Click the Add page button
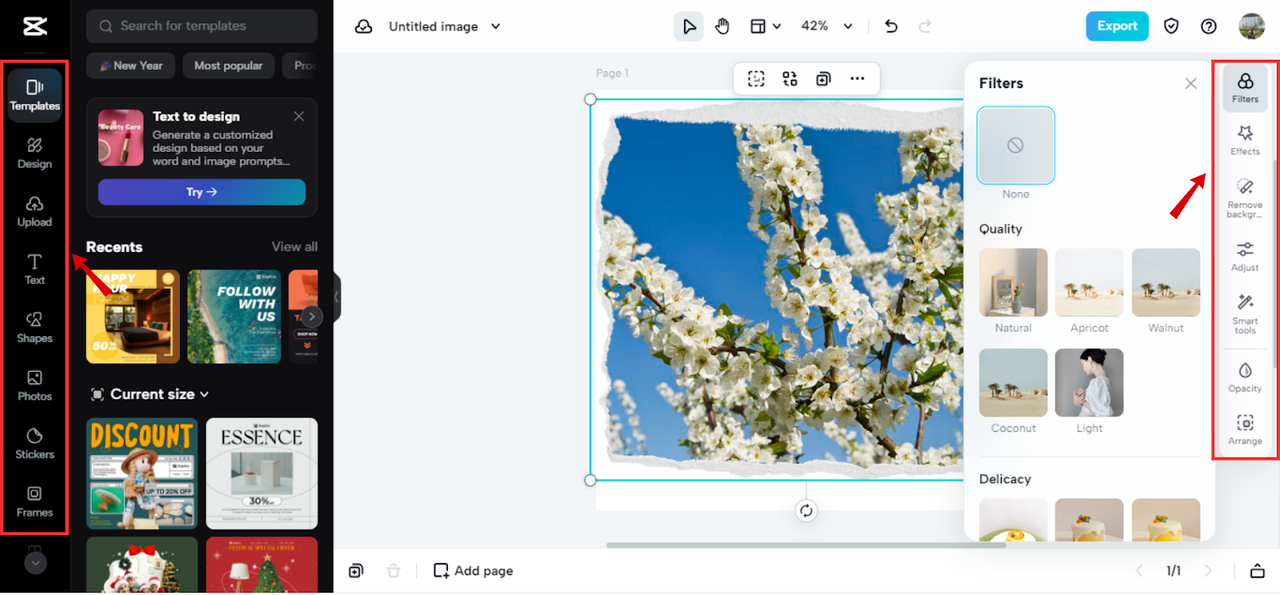Screen dimensions: 1280x595 [473, 571]
